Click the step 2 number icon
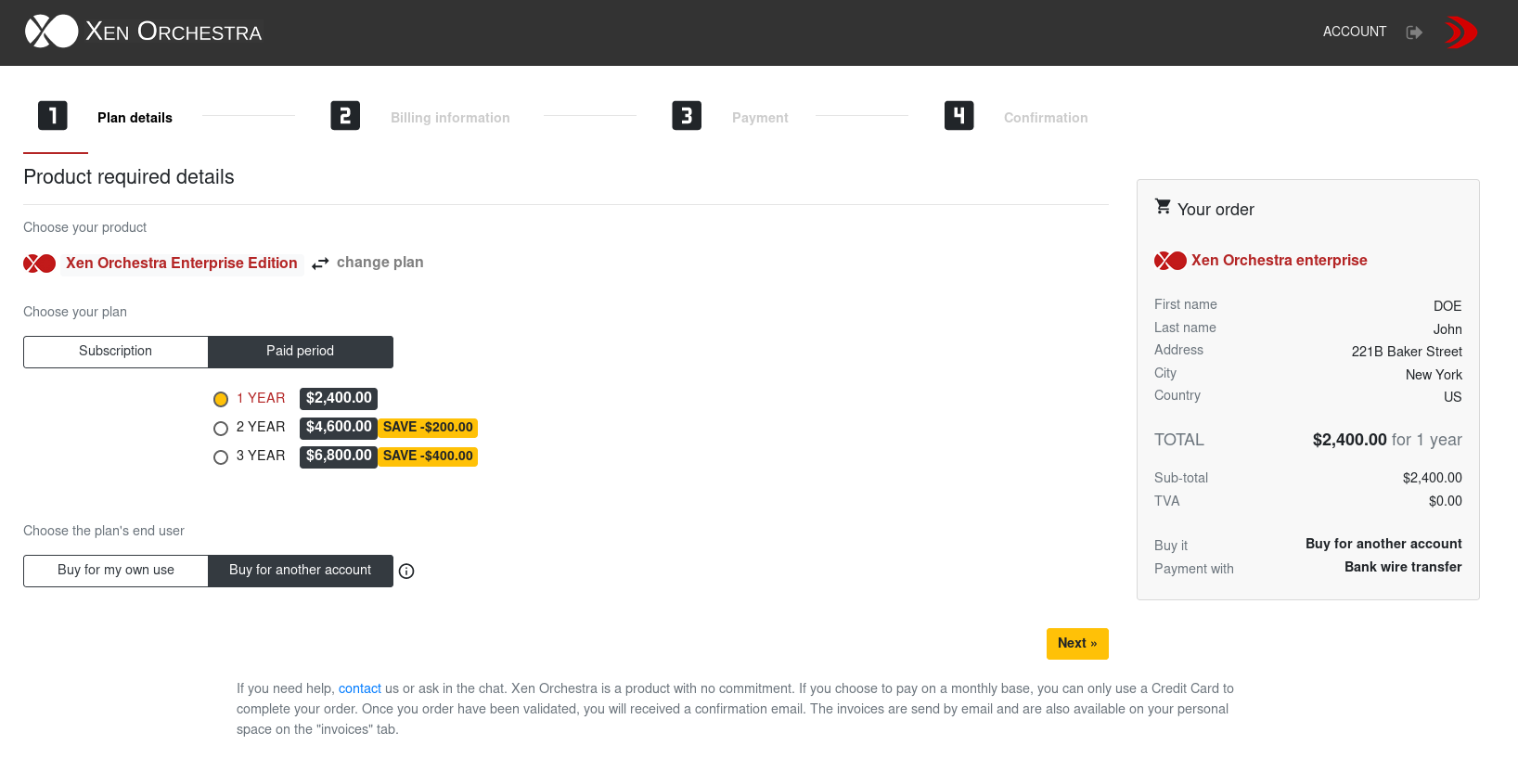This screenshot has height=784, width=1518. 345,116
